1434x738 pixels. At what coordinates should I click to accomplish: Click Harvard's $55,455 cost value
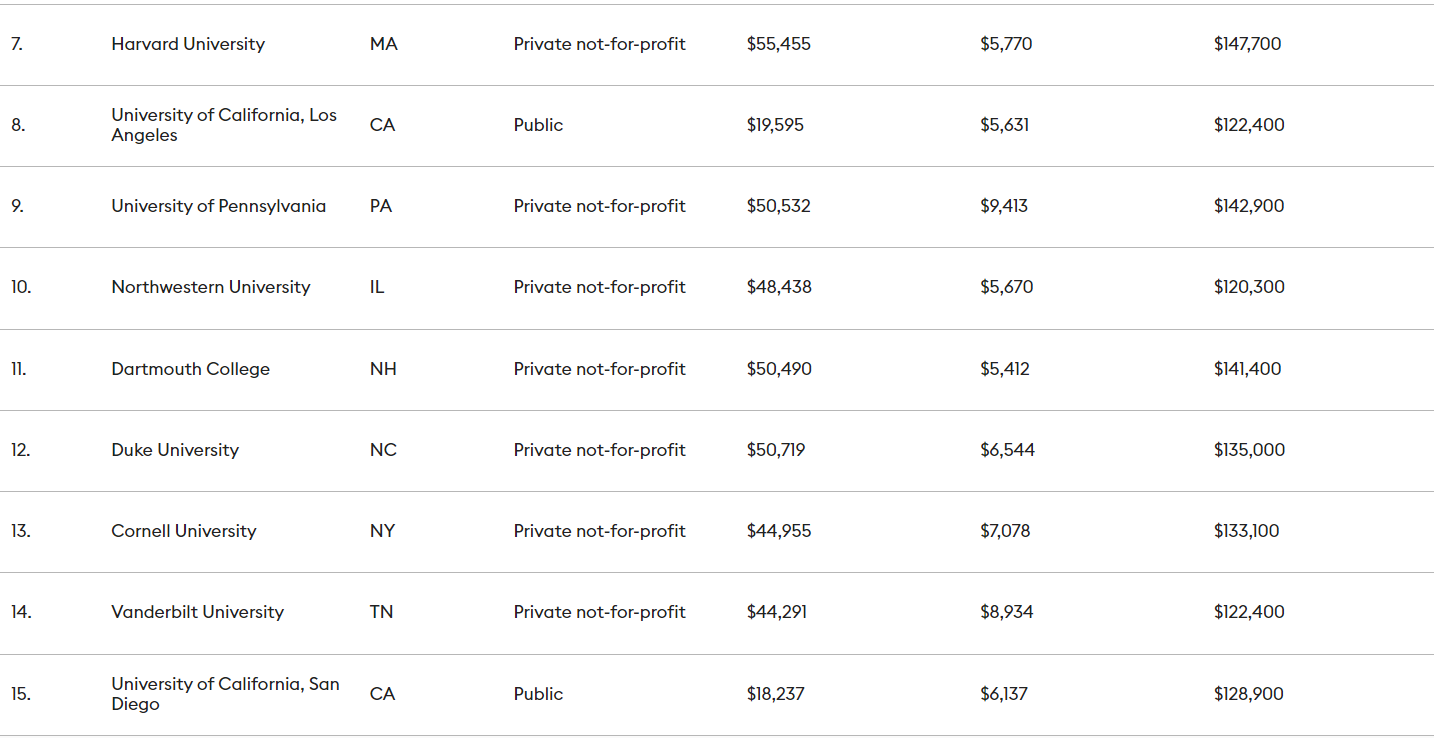pos(778,44)
